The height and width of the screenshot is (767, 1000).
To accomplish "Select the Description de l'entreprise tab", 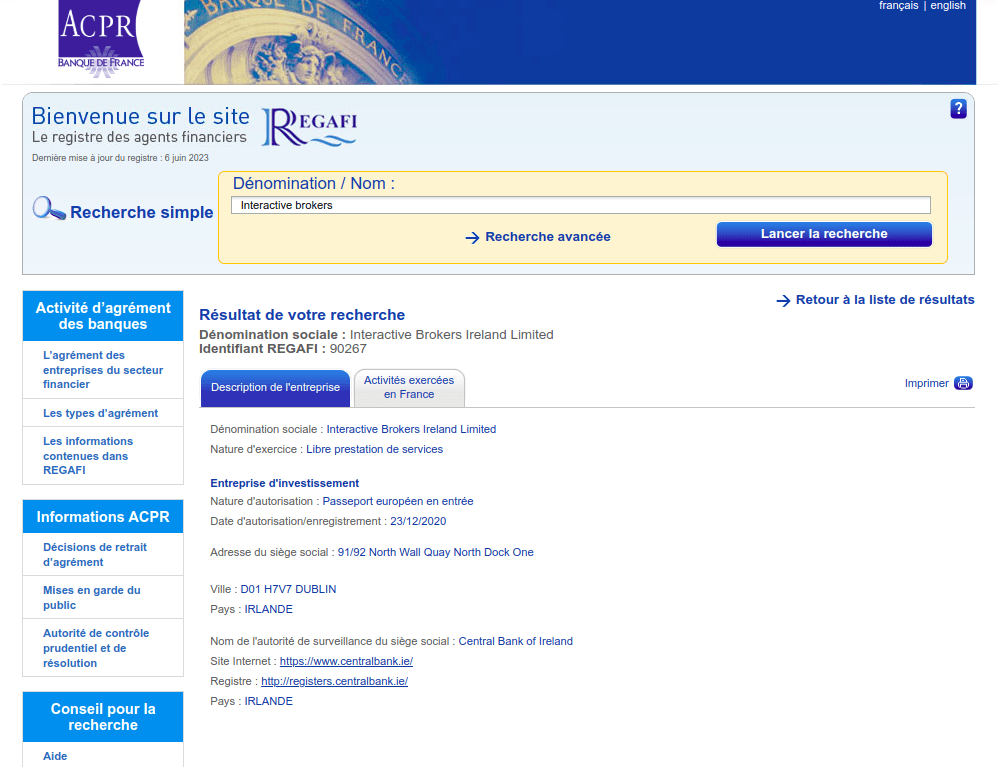I will point(275,387).
